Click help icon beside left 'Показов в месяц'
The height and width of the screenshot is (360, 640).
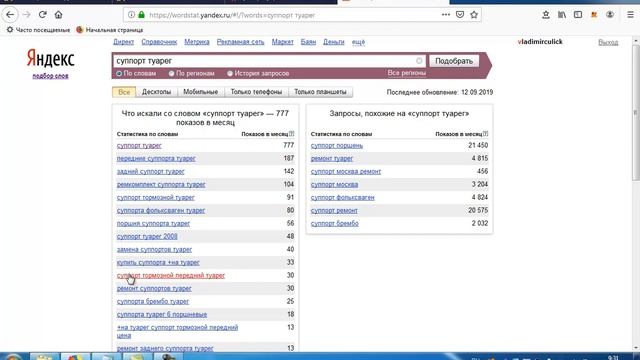pos(291,133)
